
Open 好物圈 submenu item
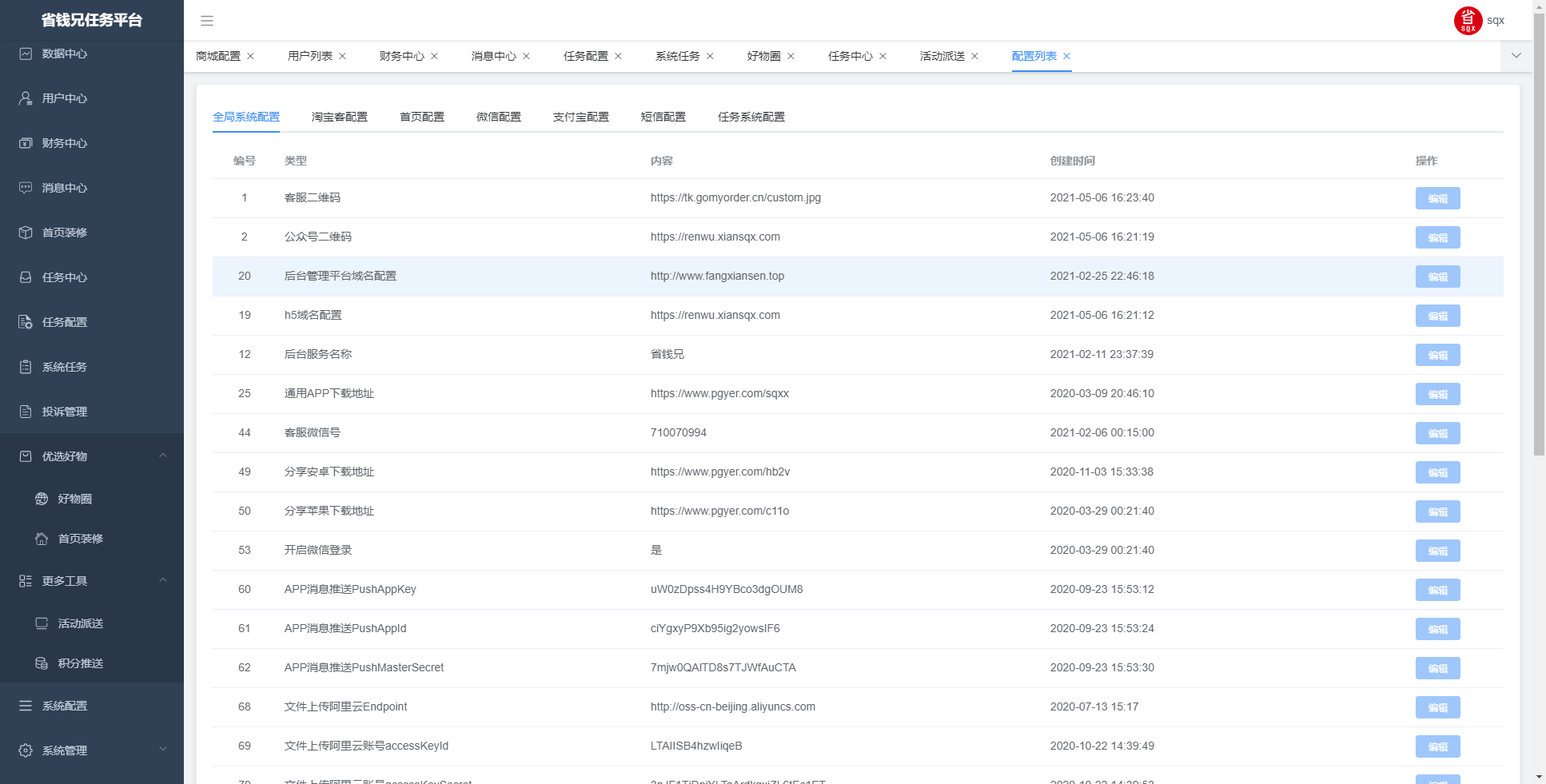pos(74,499)
